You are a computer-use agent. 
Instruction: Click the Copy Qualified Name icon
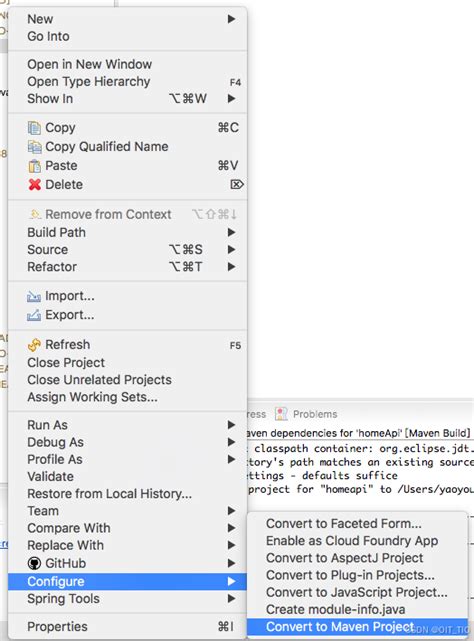(x=34, y=147)
